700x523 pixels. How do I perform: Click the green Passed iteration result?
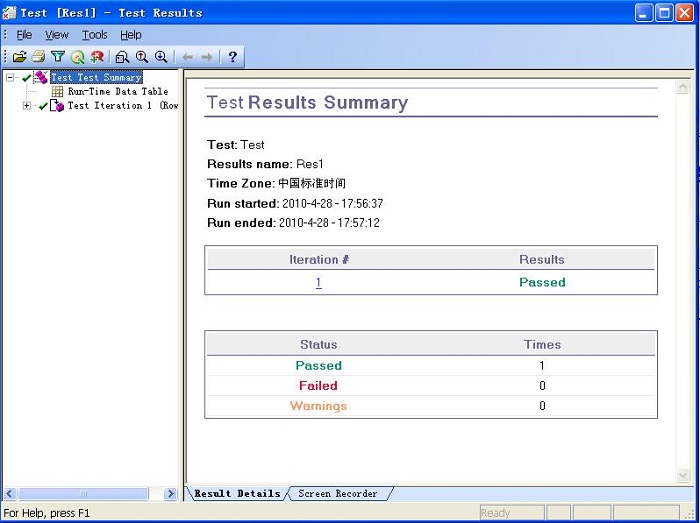click(542, 282)
